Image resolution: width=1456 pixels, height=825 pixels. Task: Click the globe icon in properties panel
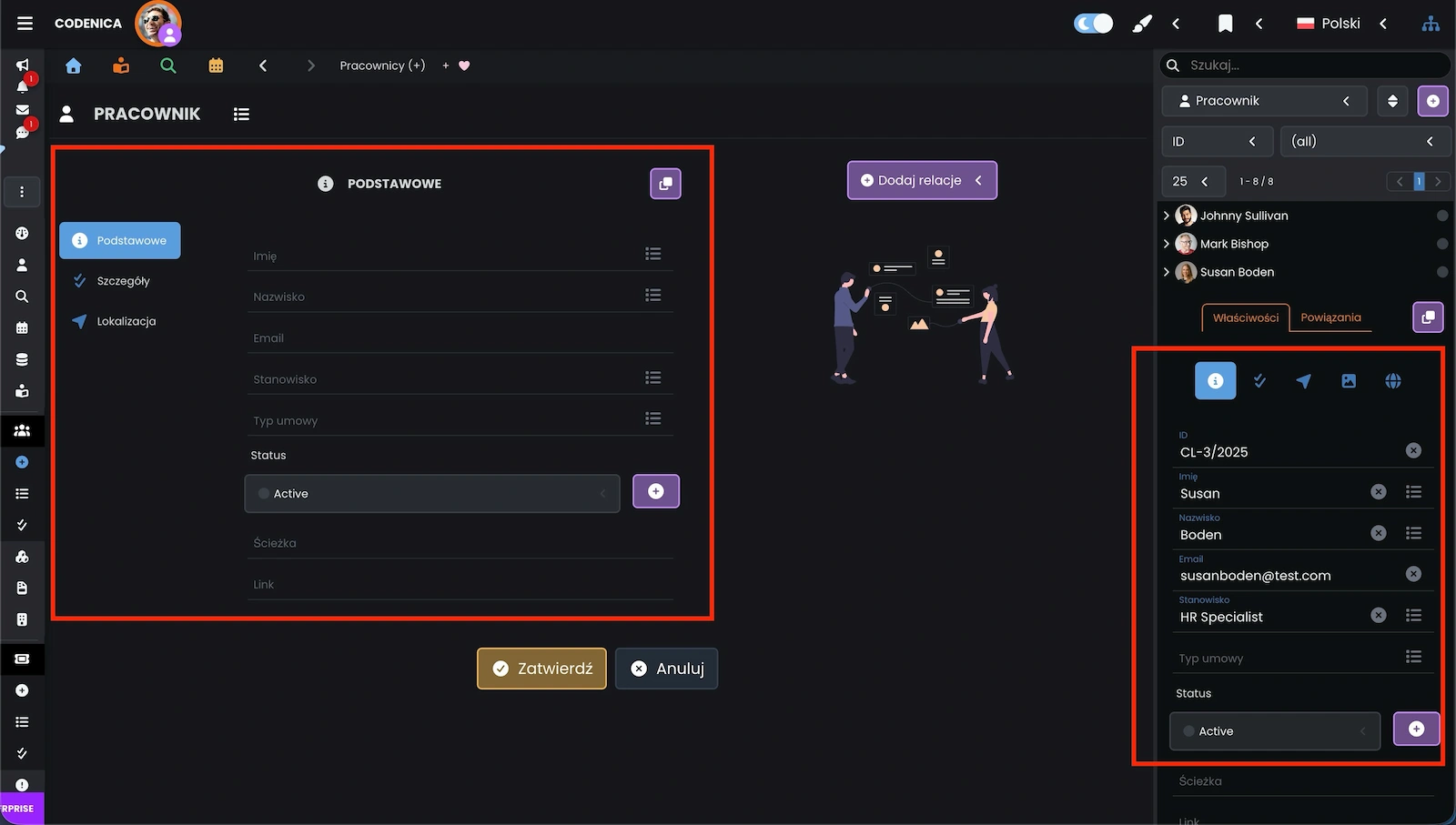coord(1393,381)
